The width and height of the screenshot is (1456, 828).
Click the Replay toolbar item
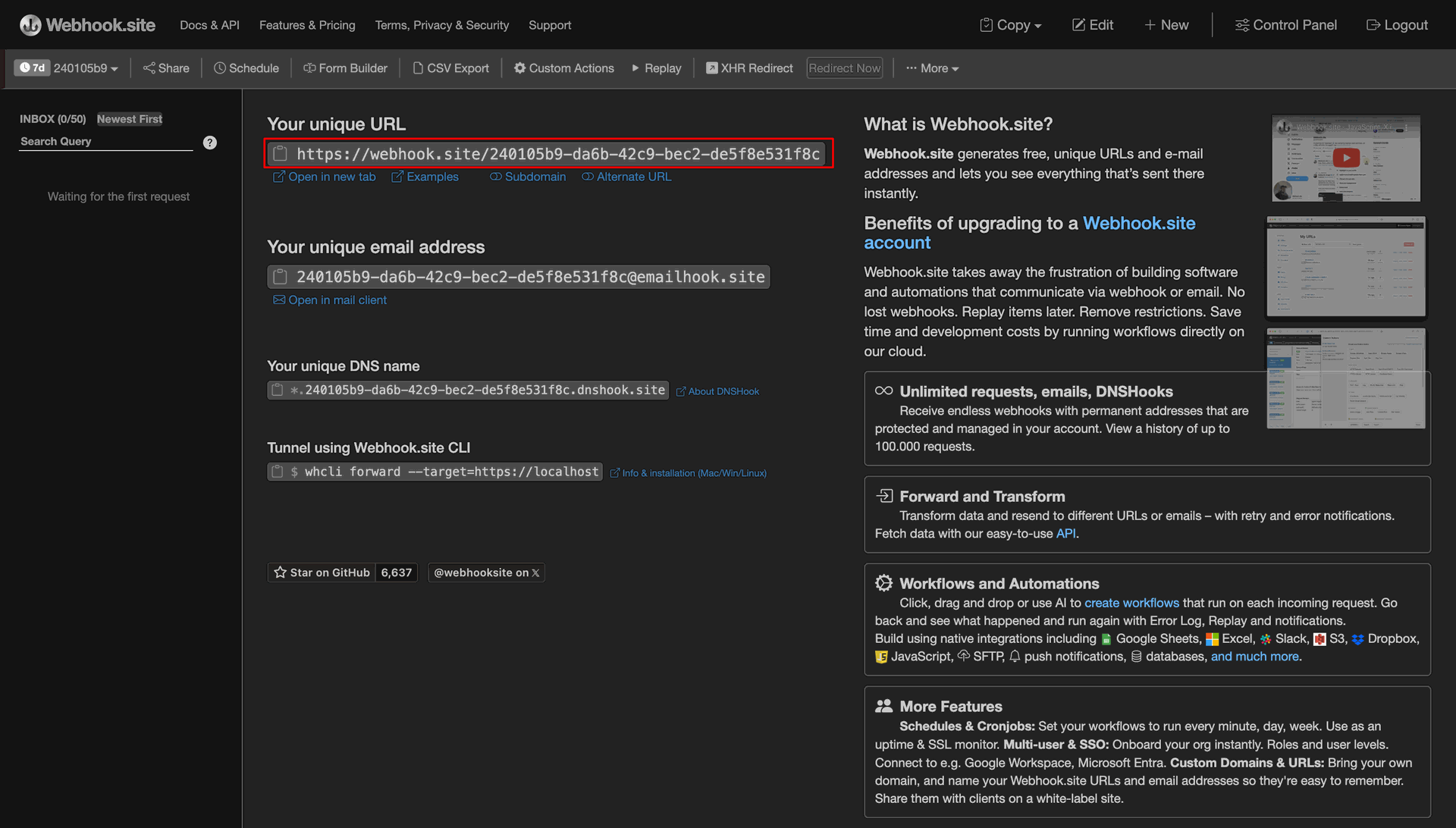(657, 68)
